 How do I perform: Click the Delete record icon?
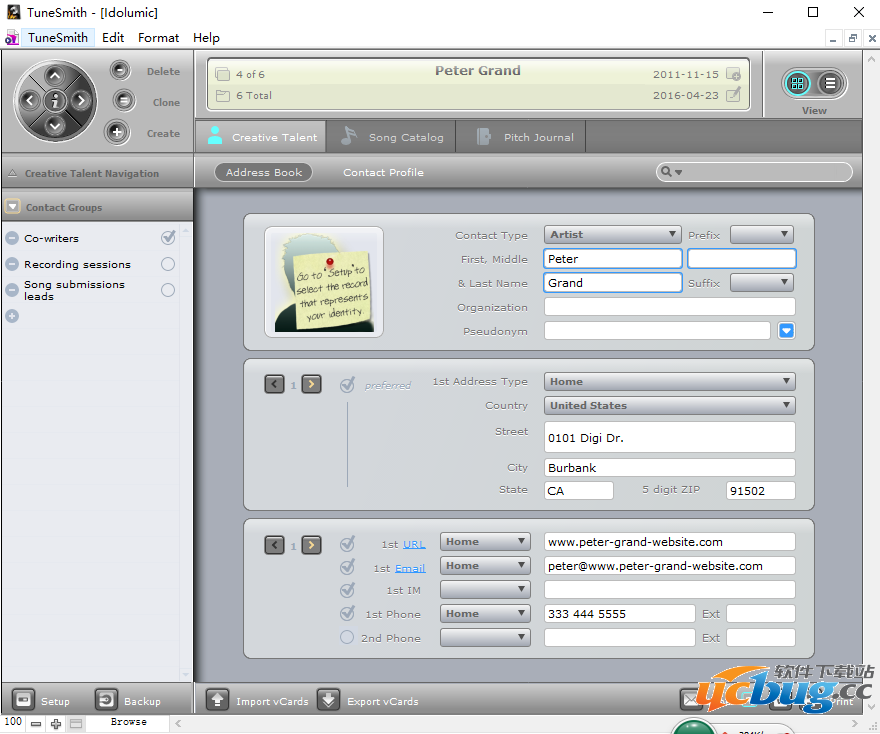120,71
